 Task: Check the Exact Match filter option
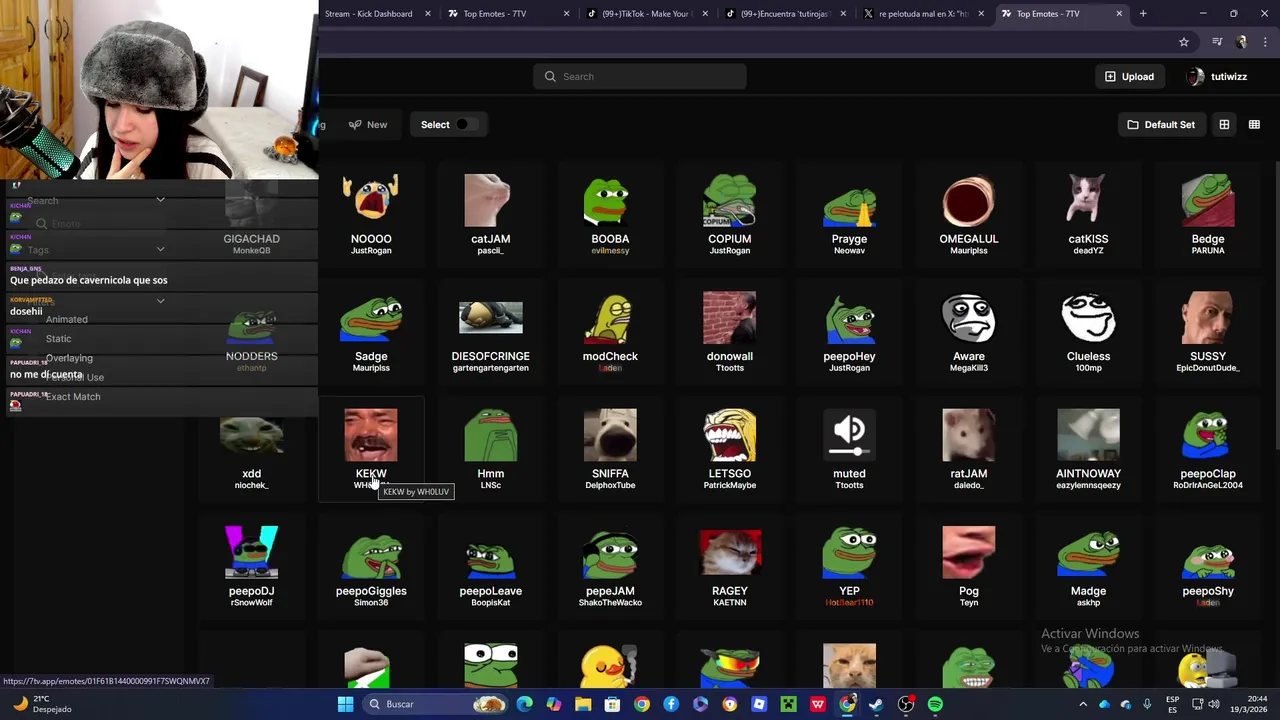click(73, 397)
